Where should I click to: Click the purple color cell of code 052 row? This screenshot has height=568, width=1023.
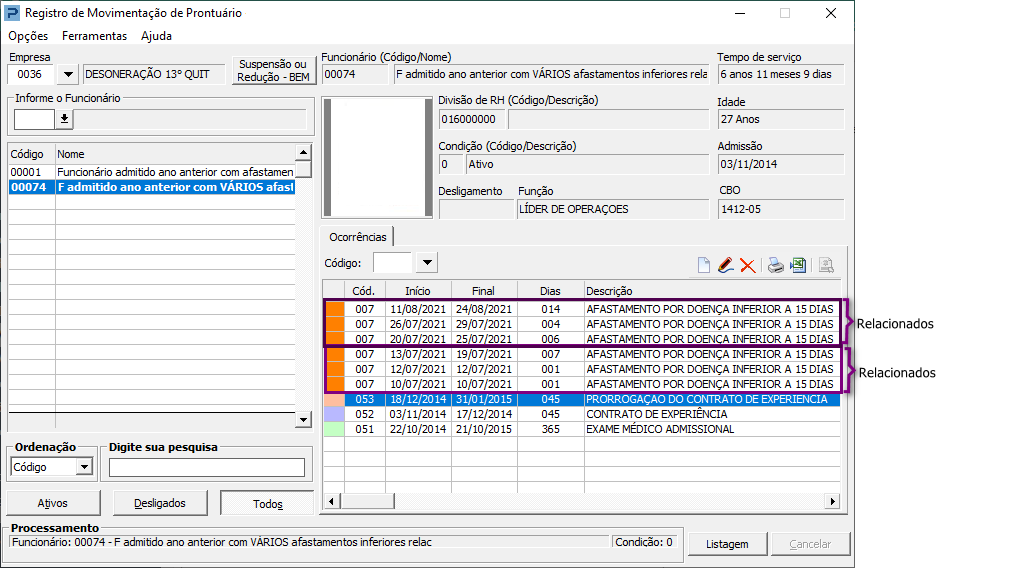pos(335,414)
